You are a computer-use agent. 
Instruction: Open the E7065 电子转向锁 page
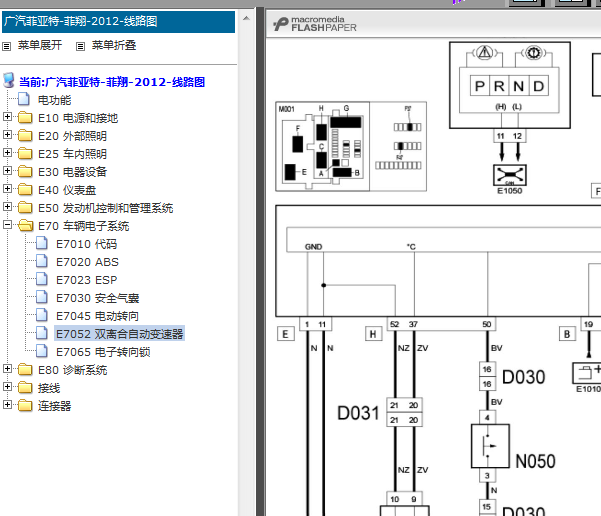tap(103, 352)
